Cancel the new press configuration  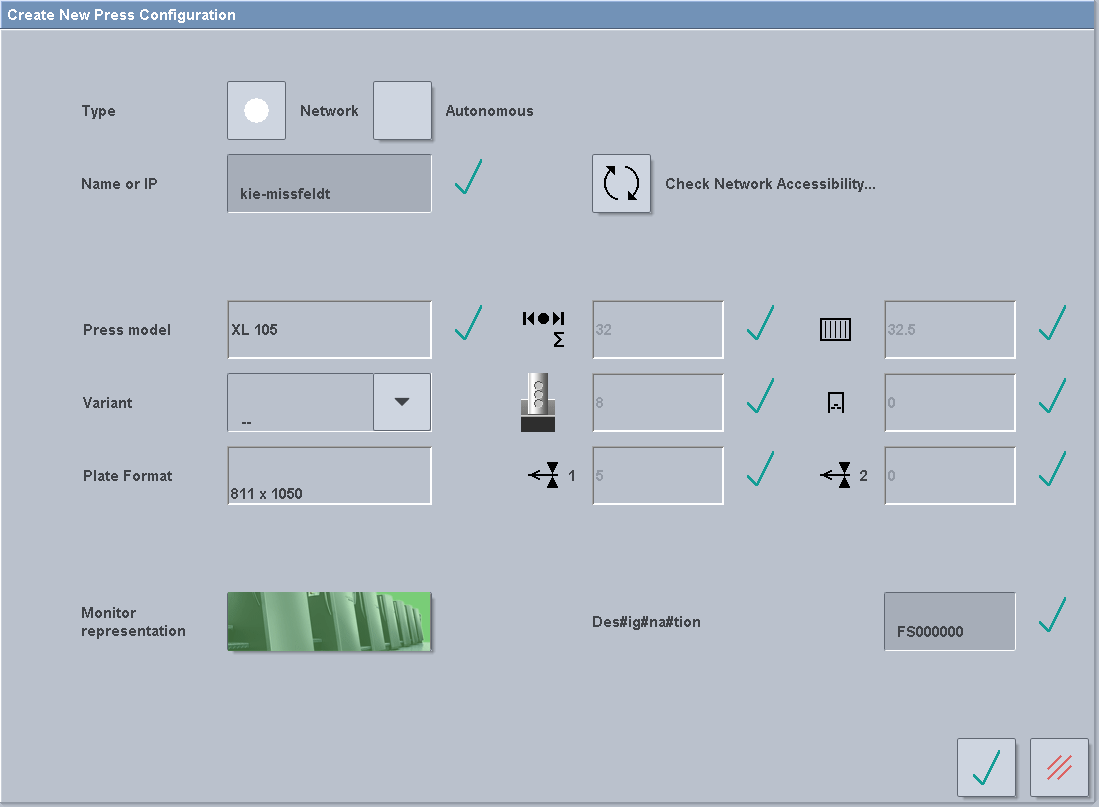point(1058,767)
